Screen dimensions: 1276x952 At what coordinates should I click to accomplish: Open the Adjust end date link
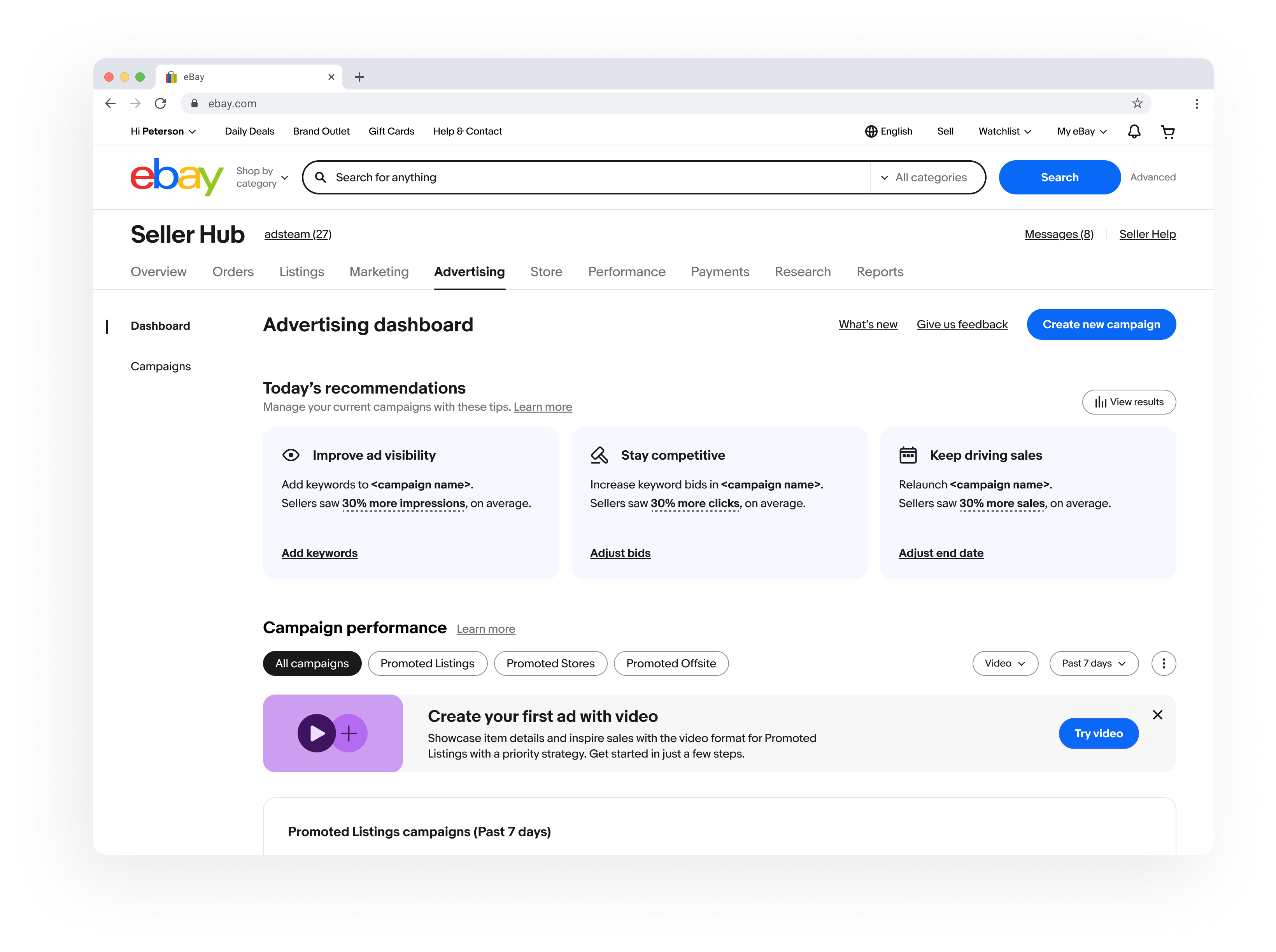click(941, 553)
